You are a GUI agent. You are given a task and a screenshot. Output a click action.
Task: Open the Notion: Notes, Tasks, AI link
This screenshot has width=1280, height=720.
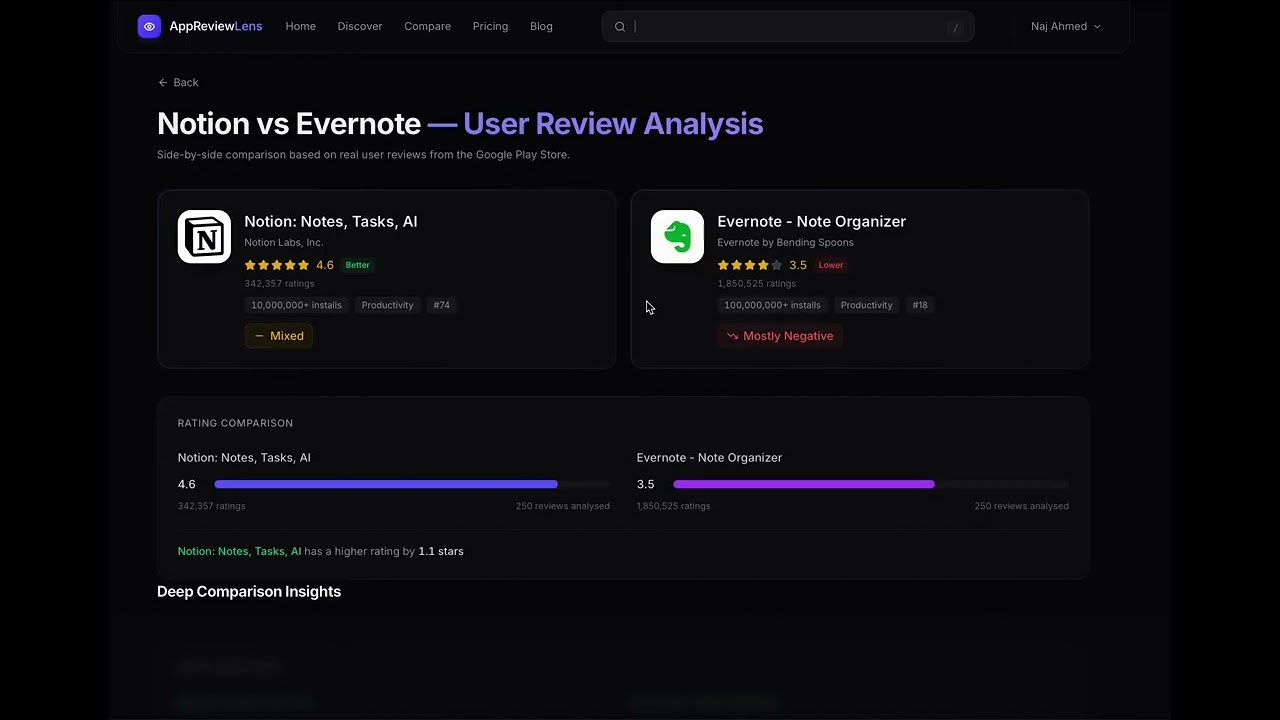(x=331, y=221)
